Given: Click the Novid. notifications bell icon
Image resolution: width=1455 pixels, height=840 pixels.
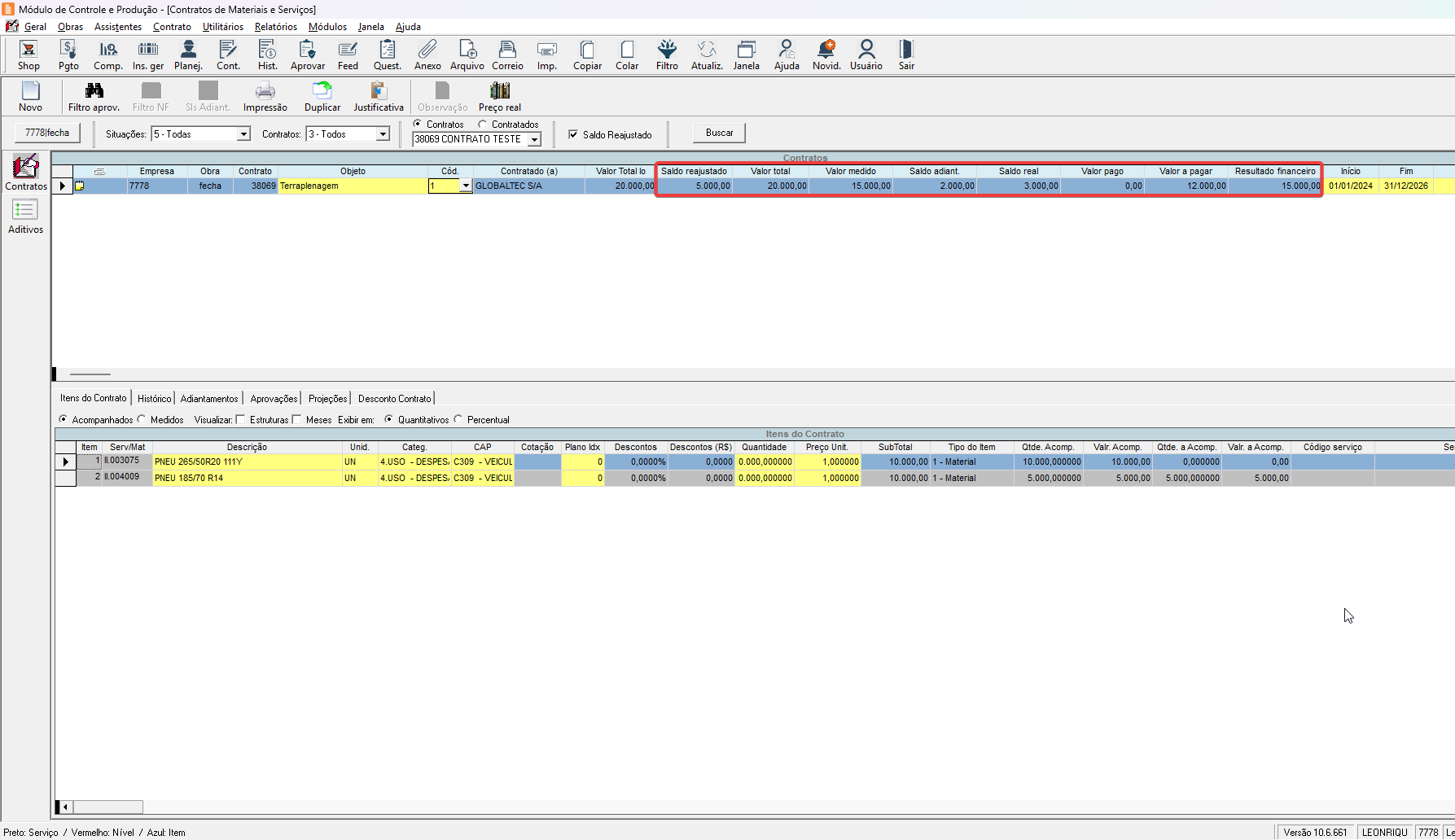Looking at the screenshot, I should click(x=826, y=55).
